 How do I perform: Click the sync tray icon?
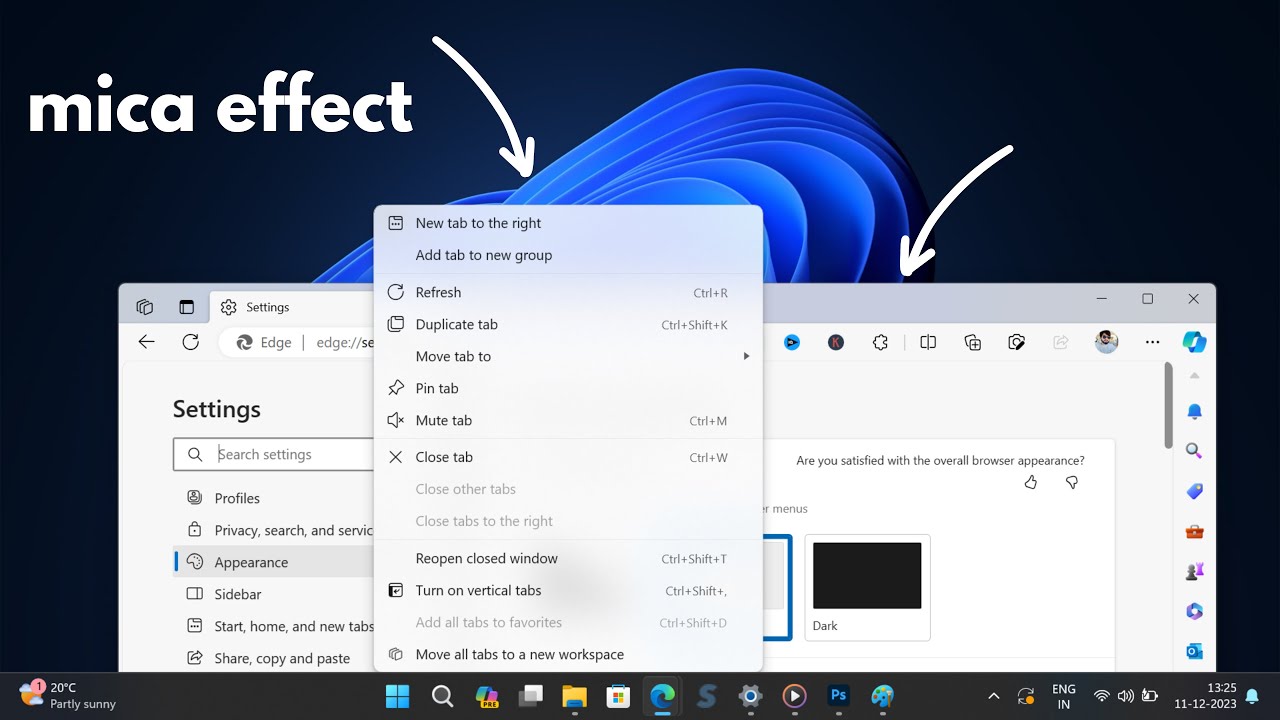pyautogui.click(x=1025, y=696)
